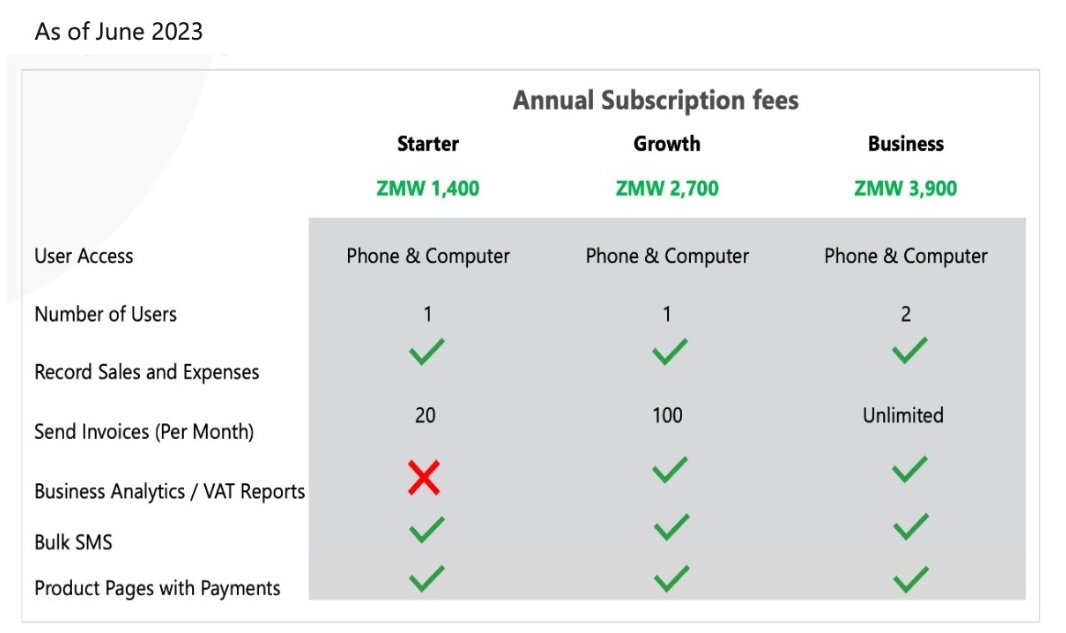Image resolution: width=1066 pixels, height=633 pixels.
Task: Click the ZMW 1,400 price
Action: pyautogui.click(x=428, y=188)
